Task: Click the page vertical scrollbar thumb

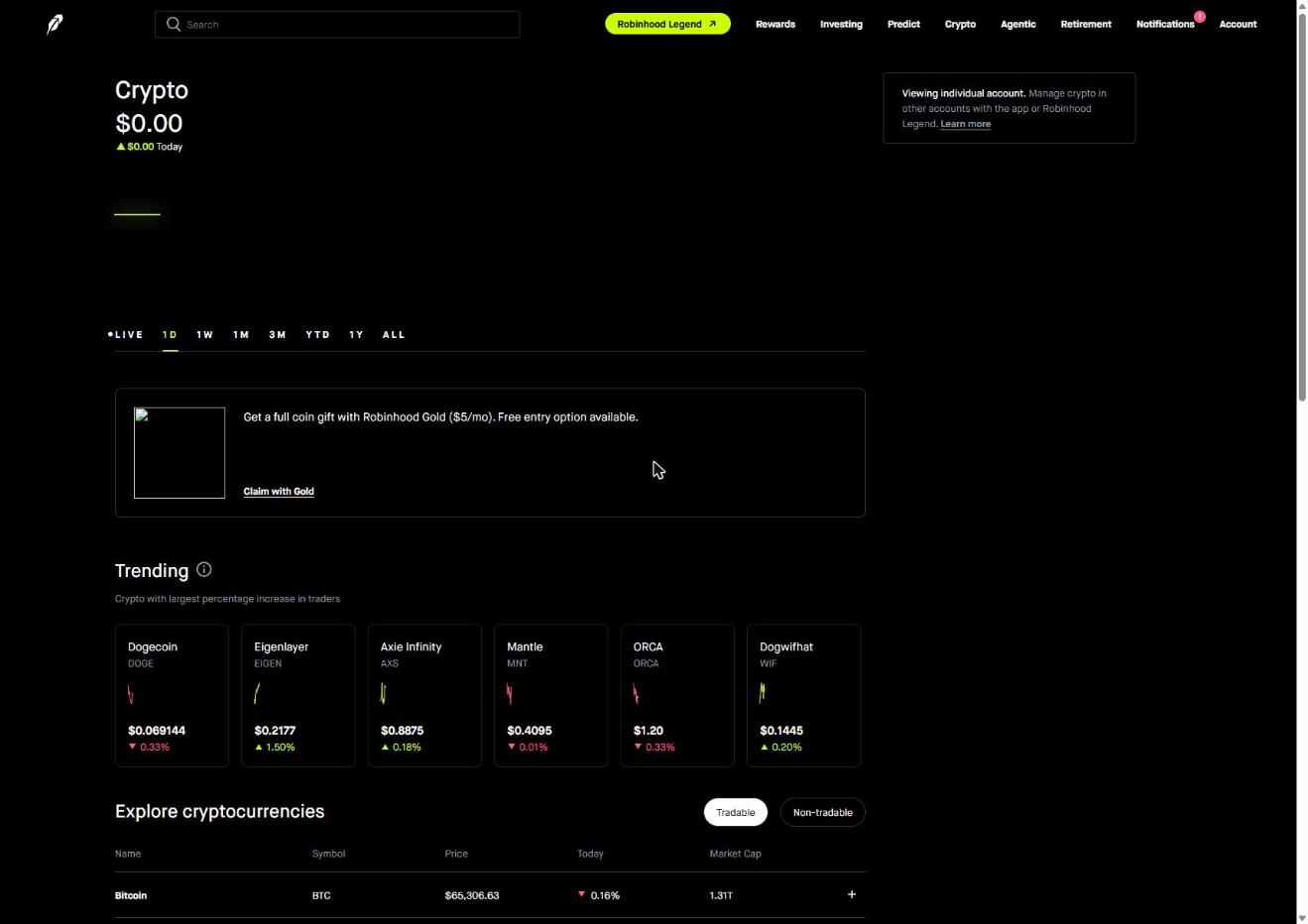Action: coord(1302,206)
